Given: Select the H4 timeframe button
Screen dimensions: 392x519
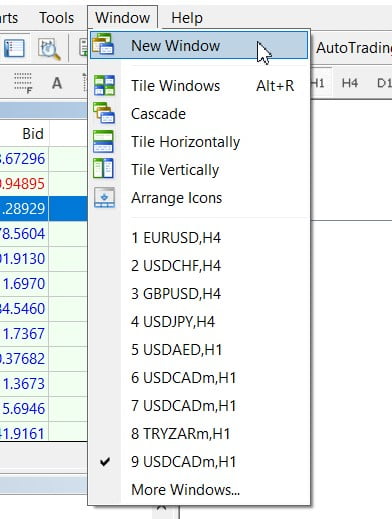Looking at the screenshot, I should (350, 83).
